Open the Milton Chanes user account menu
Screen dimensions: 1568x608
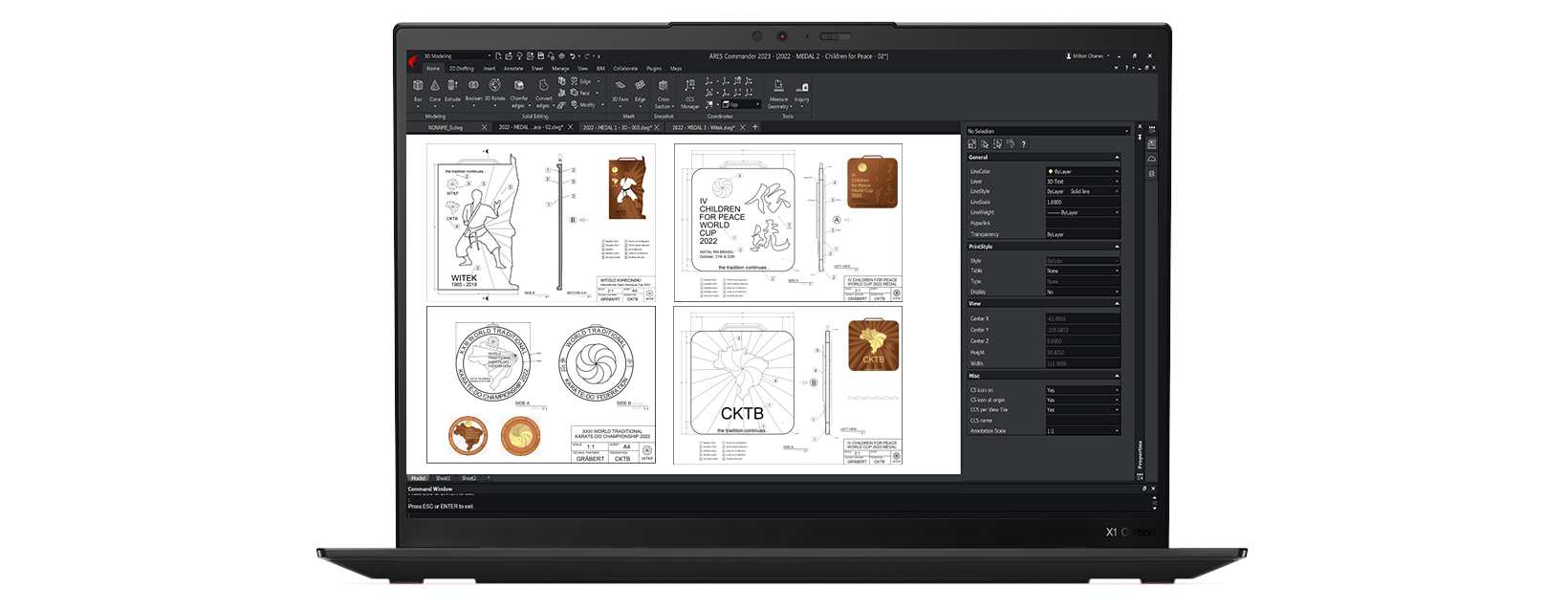tap(1088, 56)
